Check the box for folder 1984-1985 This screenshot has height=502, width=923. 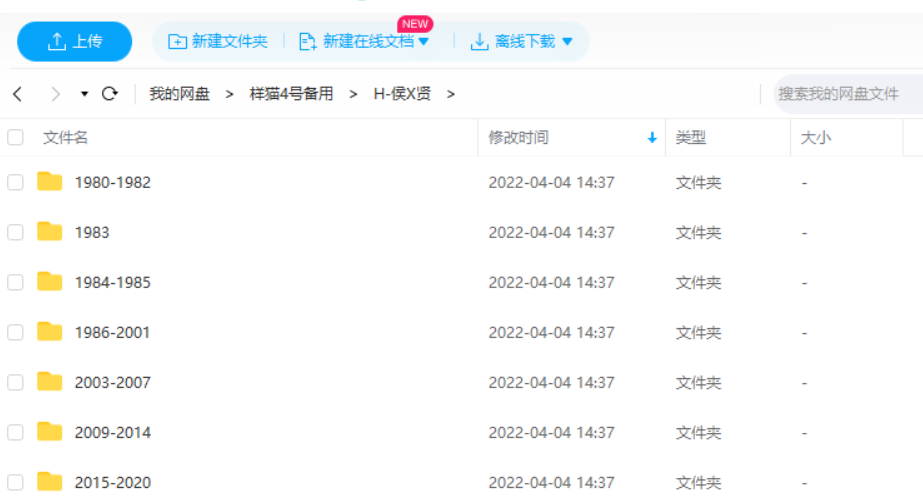pyautogui.click(x=15, y=282)
